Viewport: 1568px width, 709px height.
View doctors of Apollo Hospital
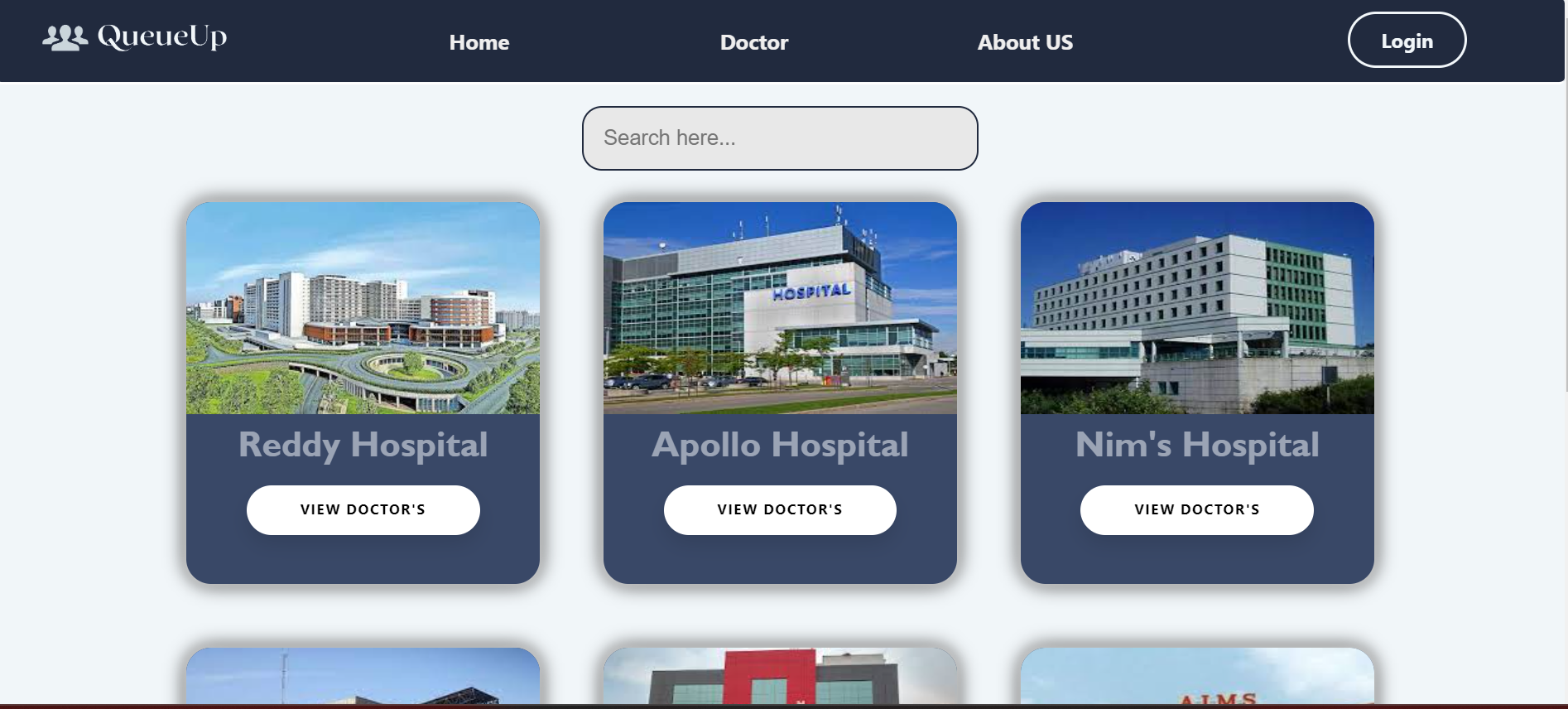[780, 510]
